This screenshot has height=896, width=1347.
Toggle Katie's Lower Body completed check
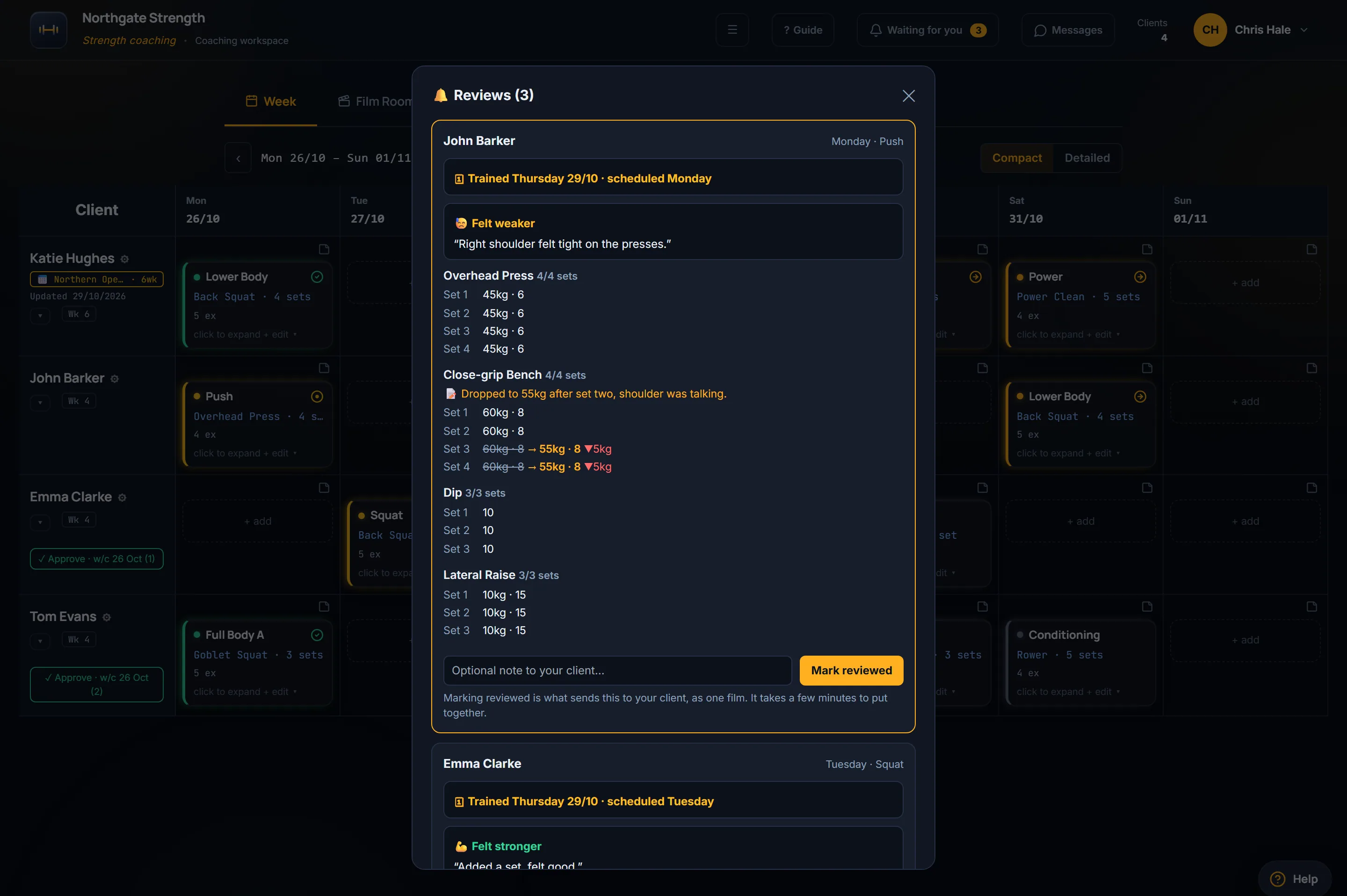pos(317,276)
